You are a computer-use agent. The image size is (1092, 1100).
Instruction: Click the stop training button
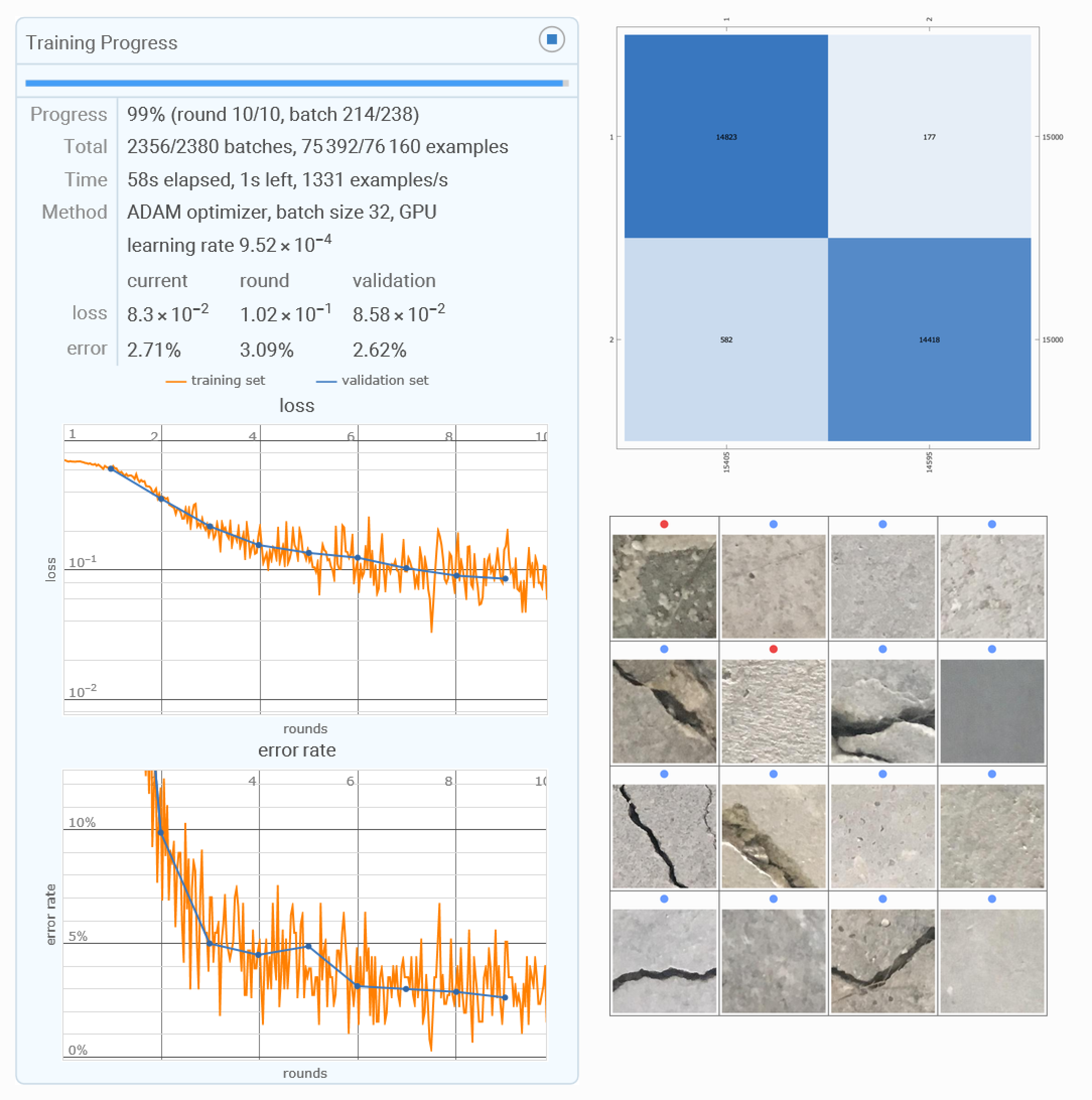click(551, 39)
